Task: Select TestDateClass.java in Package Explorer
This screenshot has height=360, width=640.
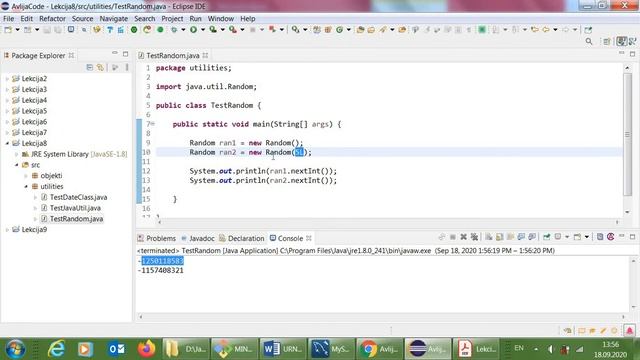Action: tap(78, 197)
